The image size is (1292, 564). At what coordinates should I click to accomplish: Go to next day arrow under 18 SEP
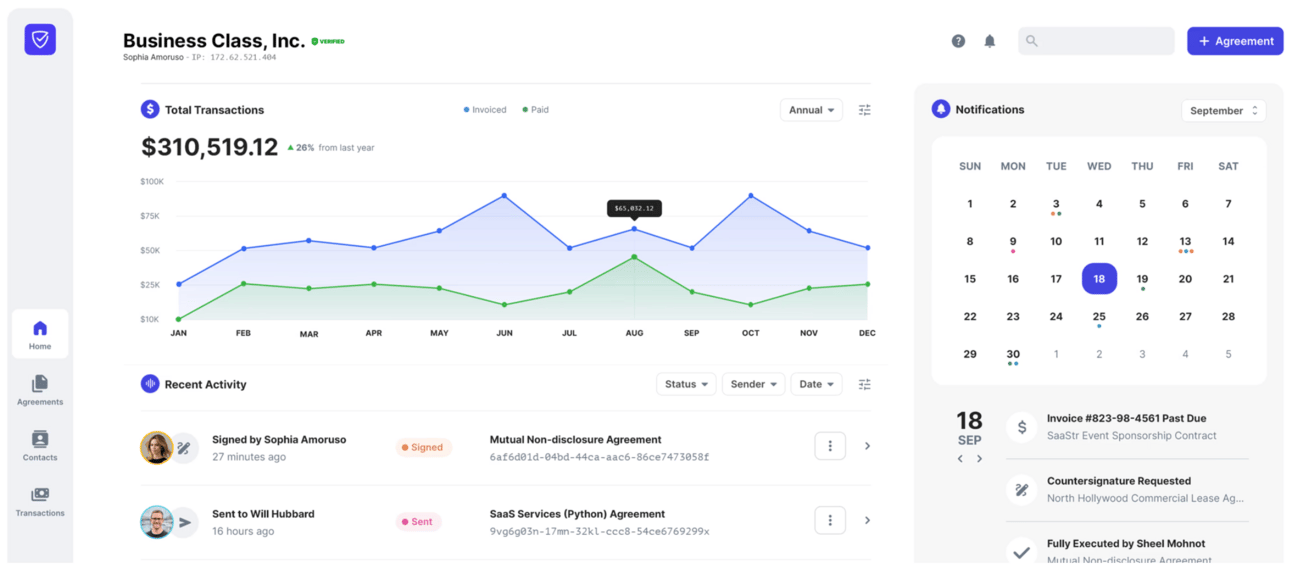coord(979,459)
